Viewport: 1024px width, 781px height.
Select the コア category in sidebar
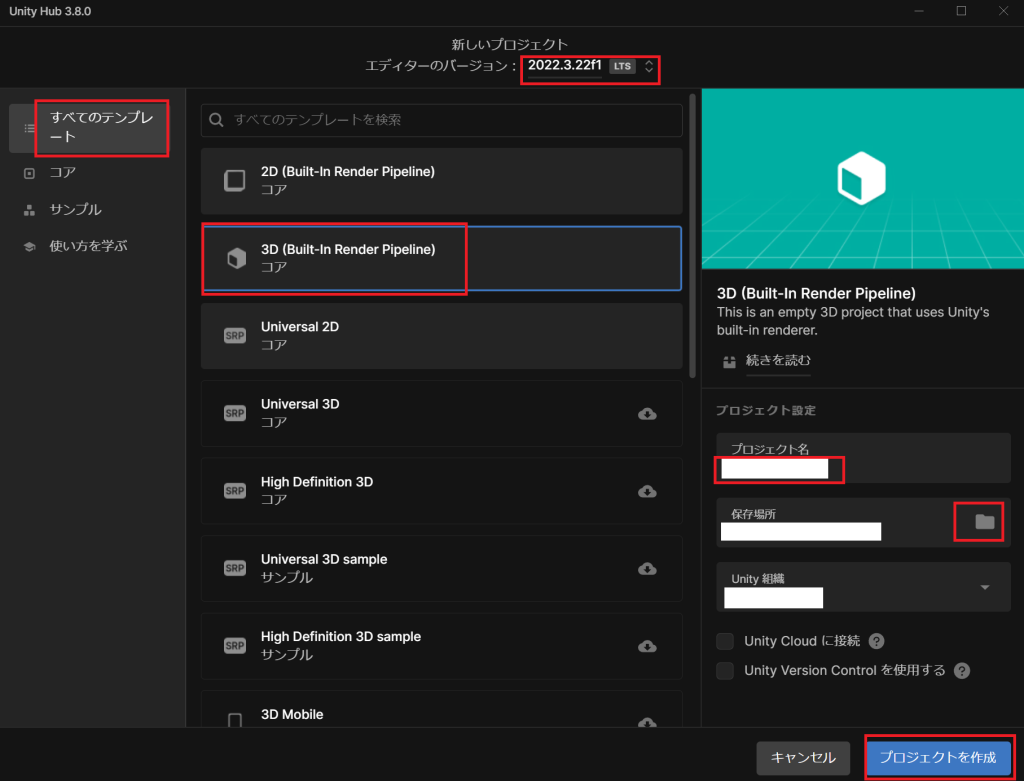[63, 172]
